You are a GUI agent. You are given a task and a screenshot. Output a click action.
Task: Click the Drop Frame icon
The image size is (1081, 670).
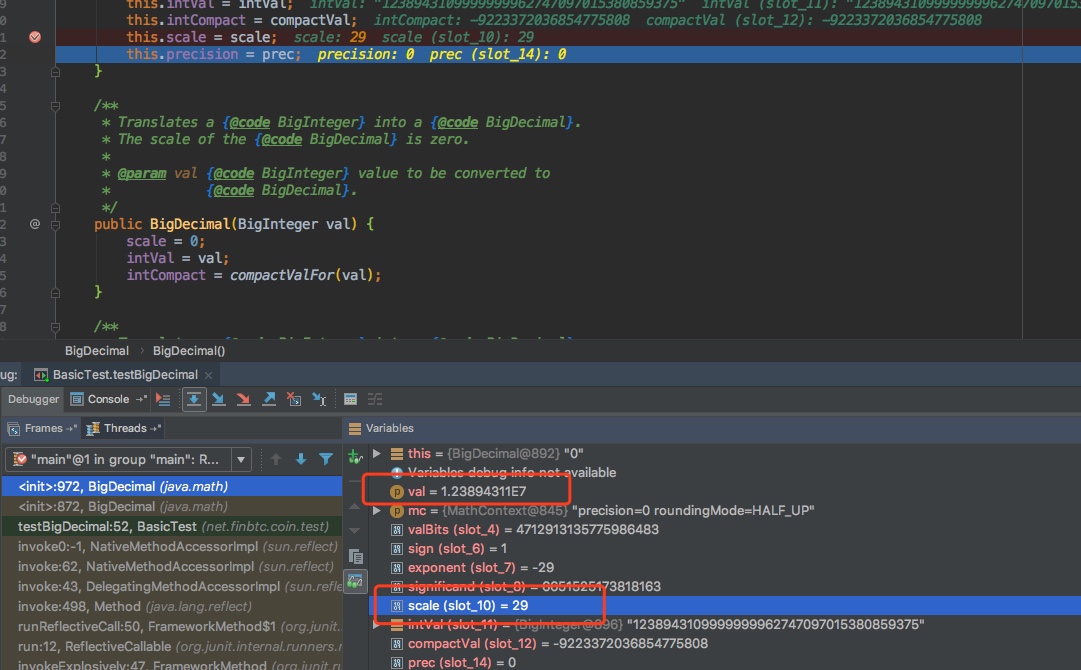(x=294, y=399)
